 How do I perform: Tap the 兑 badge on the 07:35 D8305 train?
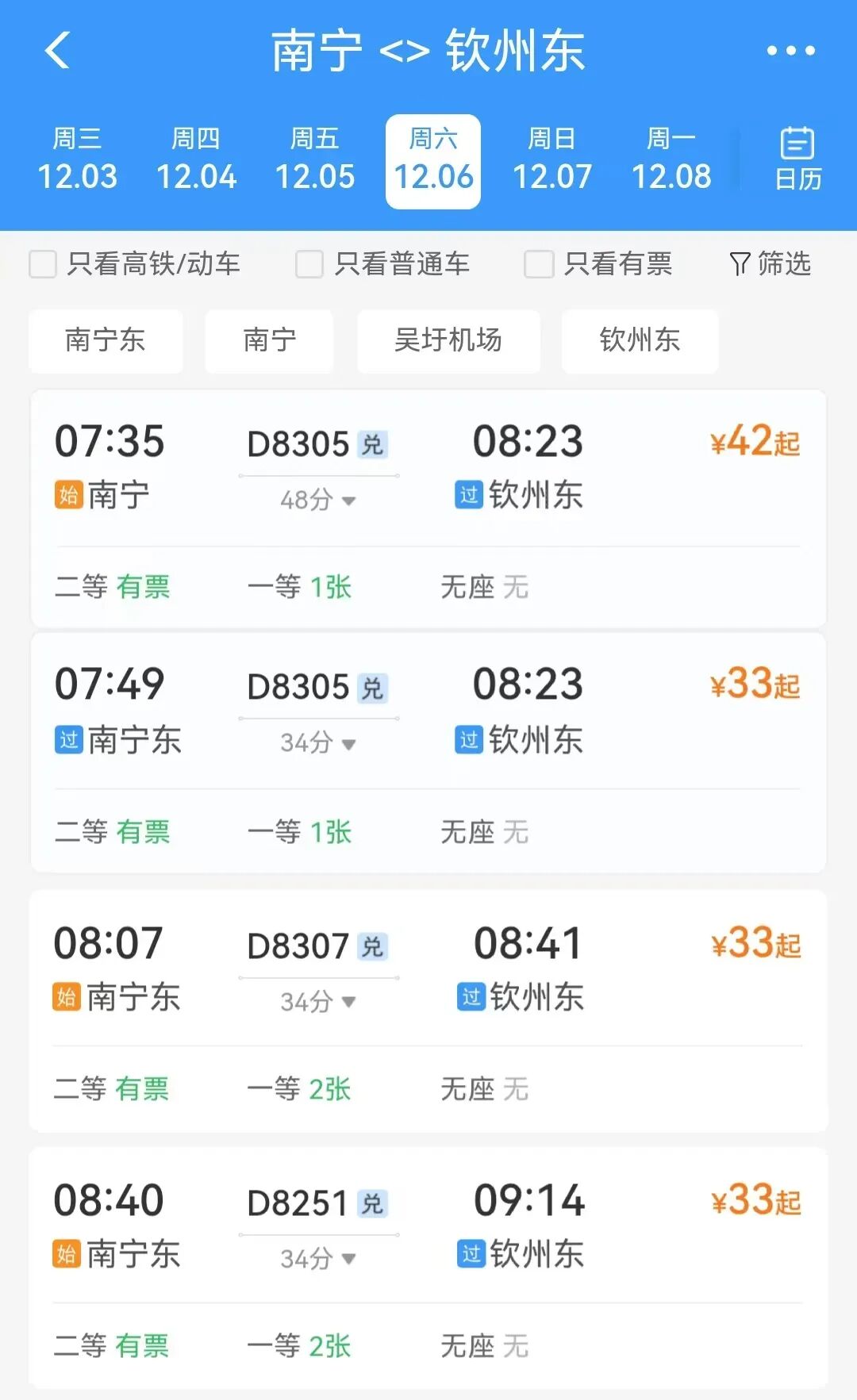372,444
